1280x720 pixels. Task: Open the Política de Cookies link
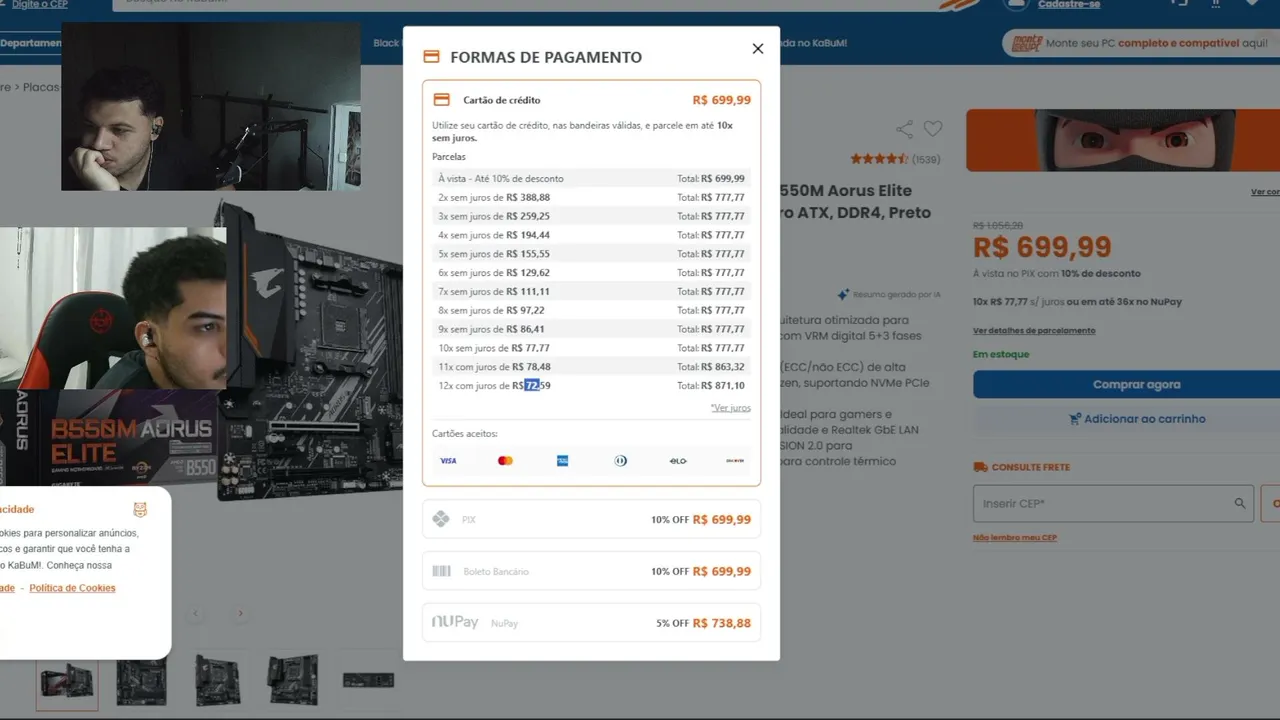click(x=72, y=588)
